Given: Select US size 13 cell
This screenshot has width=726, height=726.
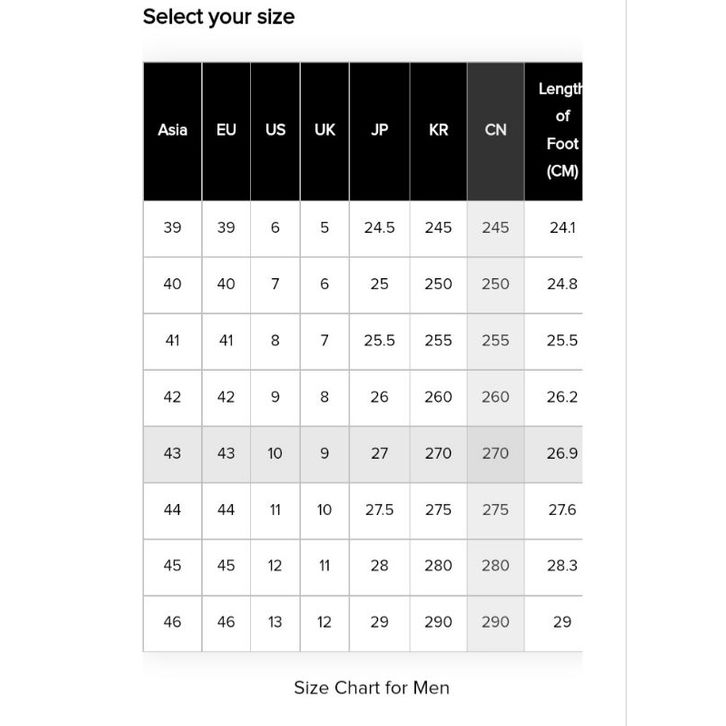Looking at the screenshot, I should click(275, 622).
